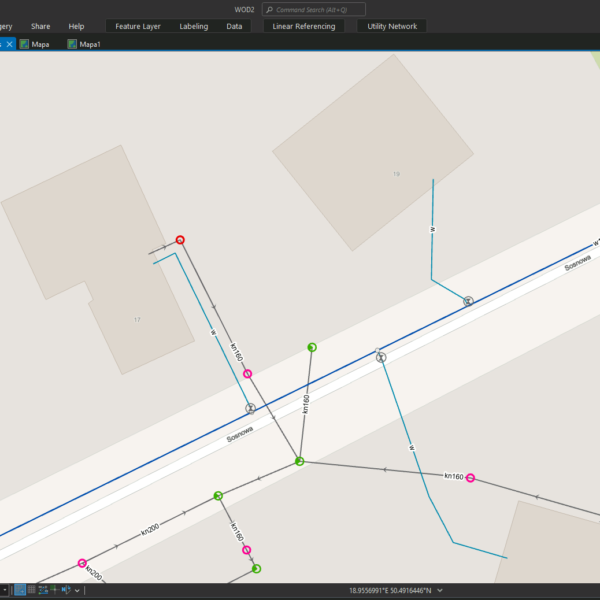600x600 pixels.
Task: Select the Utility Network tab
Action: pos(391,26)
